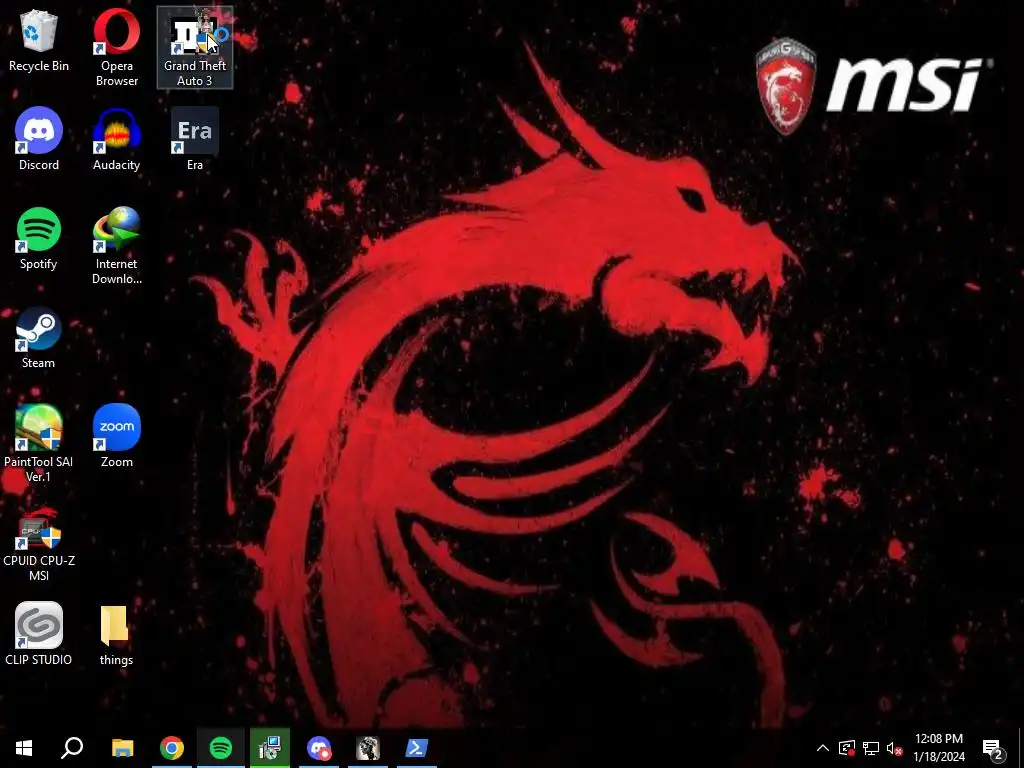Screen dimensions: 1024x768
Task: Switch to PowerShell in the taskbar
Action: pyautogui.click(x=417, y=748)
